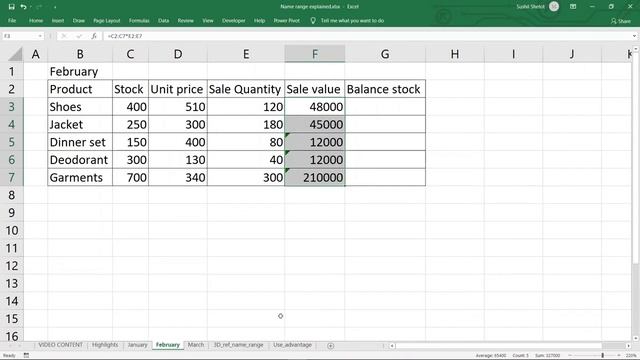
Task: Select the cell containing 48000
Action: [315, 107]
